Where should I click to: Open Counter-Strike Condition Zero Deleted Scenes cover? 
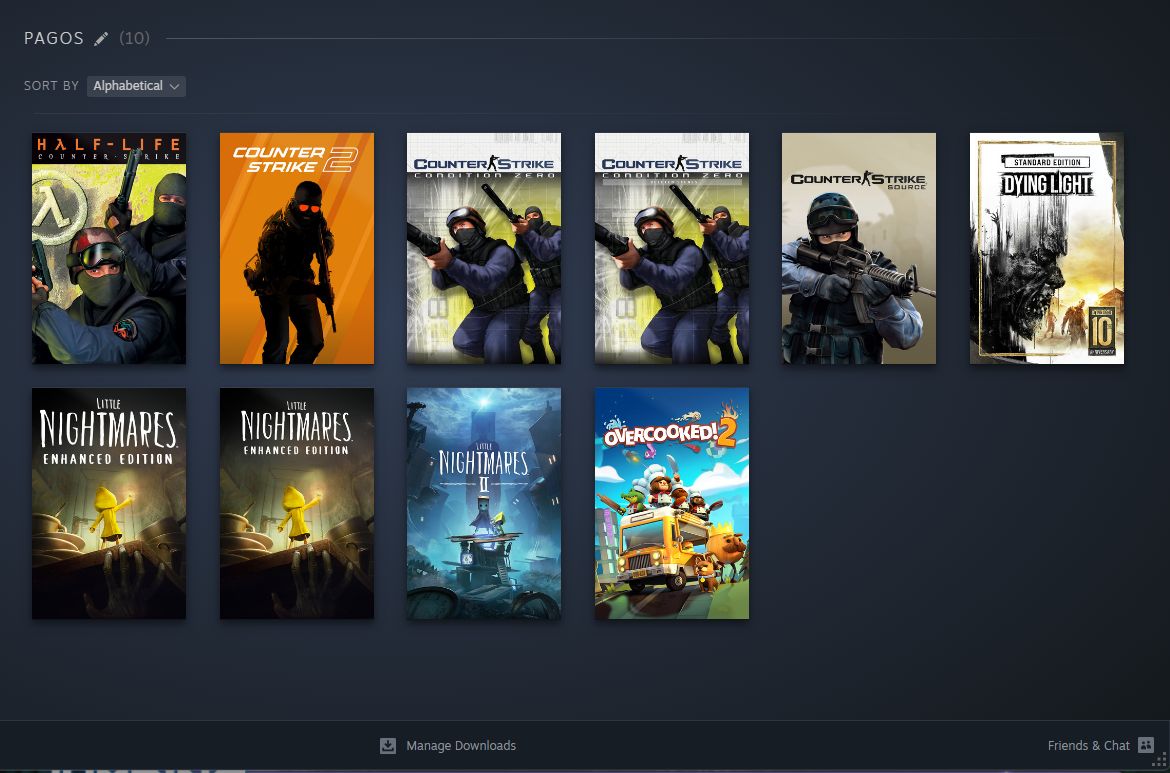point(672,248)
